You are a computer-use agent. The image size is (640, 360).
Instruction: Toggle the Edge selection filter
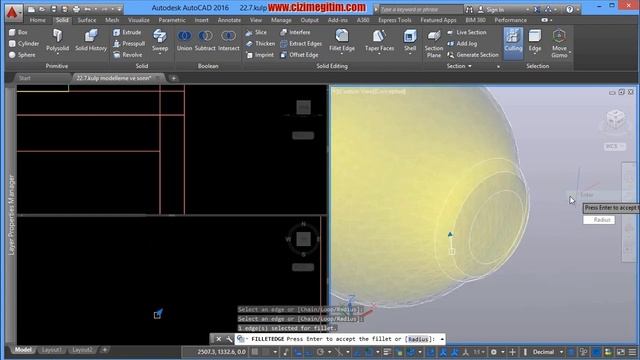[535, 41]
